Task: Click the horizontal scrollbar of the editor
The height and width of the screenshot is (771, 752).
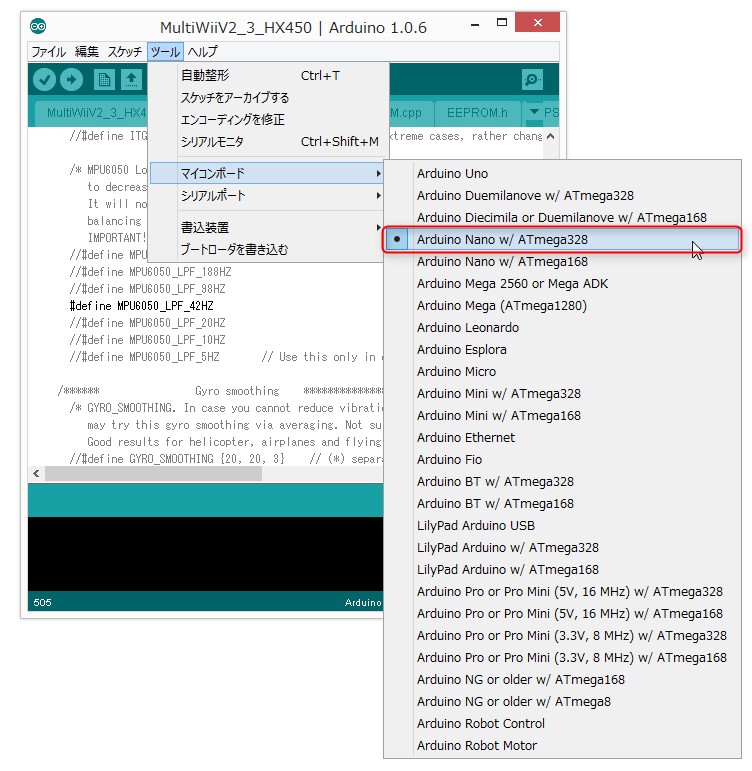Action: click(x=150, y=473)
